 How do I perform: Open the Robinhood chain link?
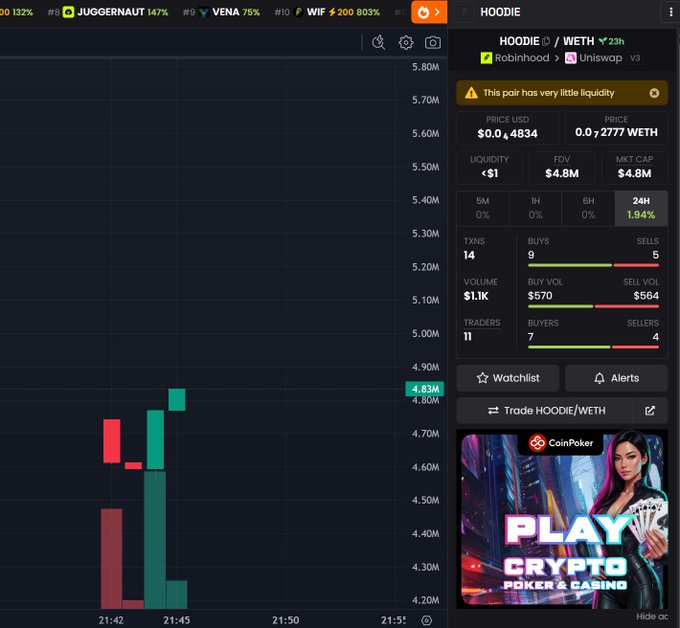click(515, 58)
